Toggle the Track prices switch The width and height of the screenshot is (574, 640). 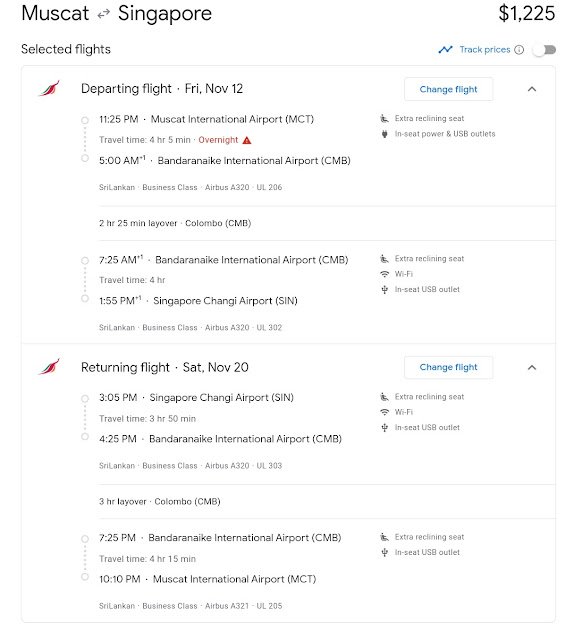tap(545, 50)
